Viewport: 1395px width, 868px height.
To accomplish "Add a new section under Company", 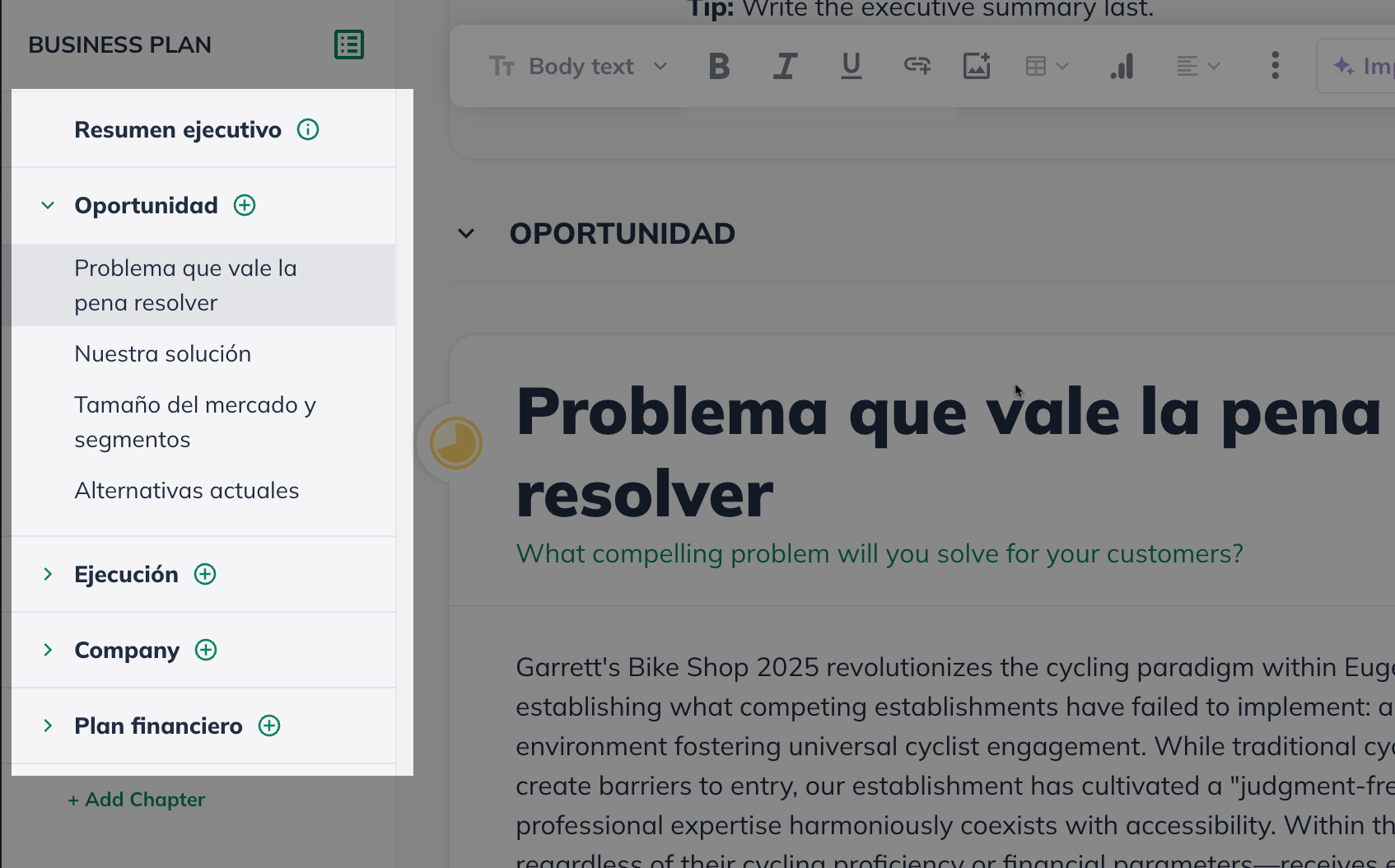I will point(205,650).
